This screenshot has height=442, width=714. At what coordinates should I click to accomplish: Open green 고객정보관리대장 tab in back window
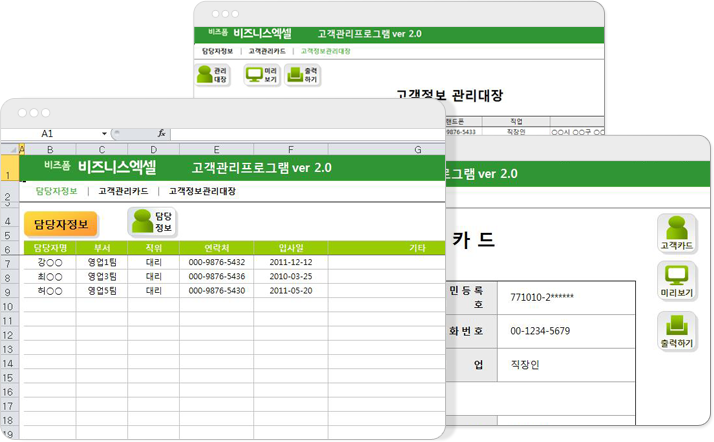coord(325,51)
